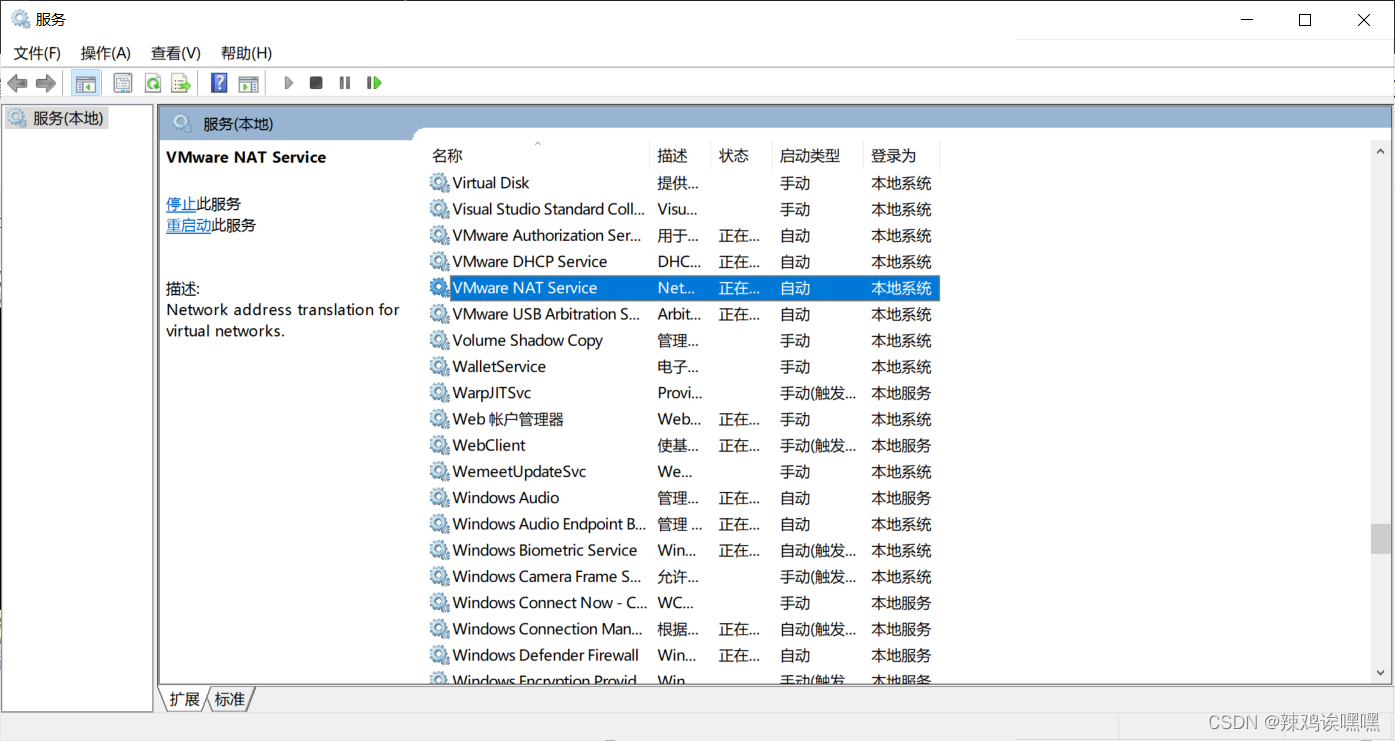Click the gear icon in the 服务(本地) header
This screenshot has width=1395, height=741.
tap(182, 123)
